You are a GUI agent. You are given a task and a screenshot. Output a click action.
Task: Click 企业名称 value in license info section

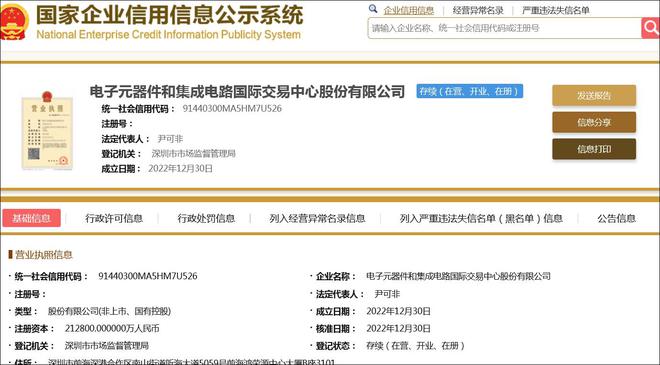pos(458,276)
